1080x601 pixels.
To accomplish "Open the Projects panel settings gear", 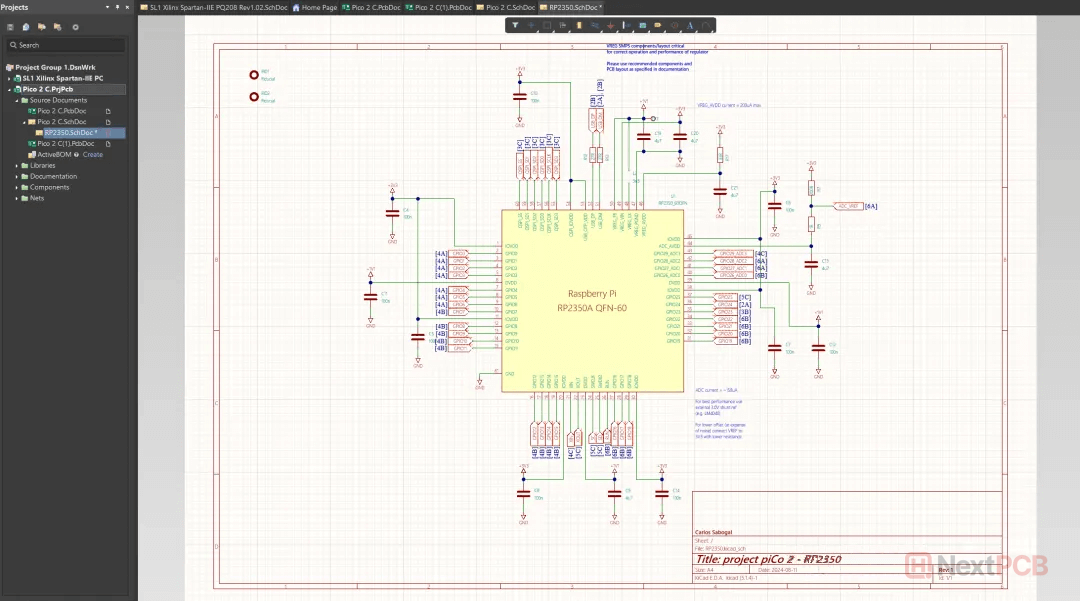I will pos(75,27).
